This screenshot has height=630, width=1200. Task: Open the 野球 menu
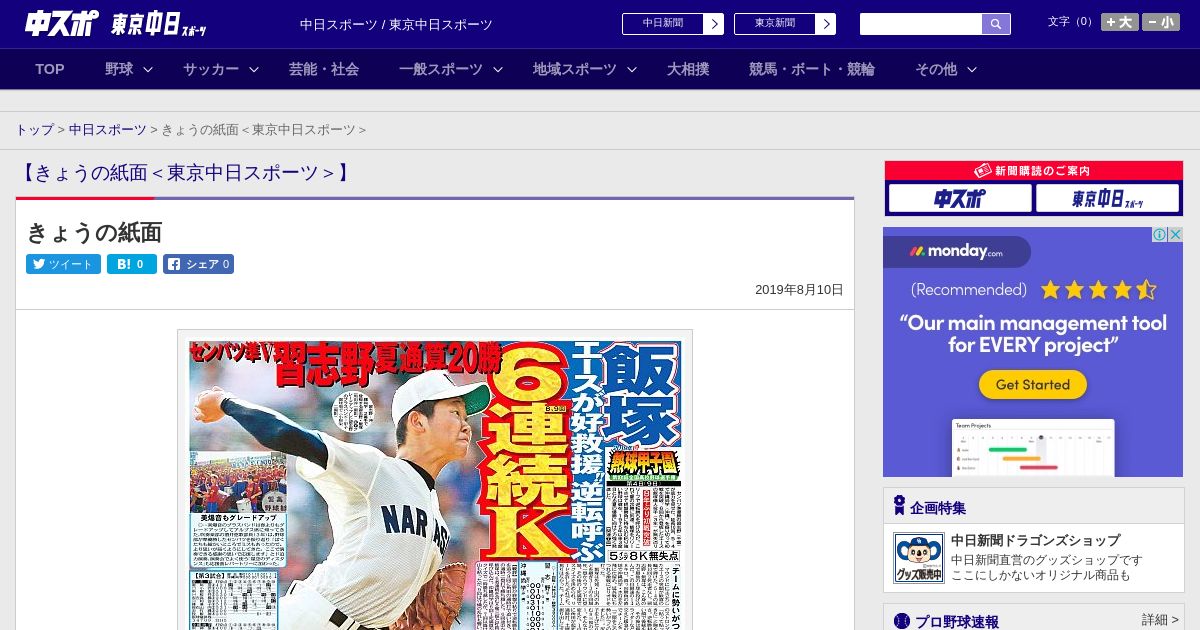tap(119, 69)
